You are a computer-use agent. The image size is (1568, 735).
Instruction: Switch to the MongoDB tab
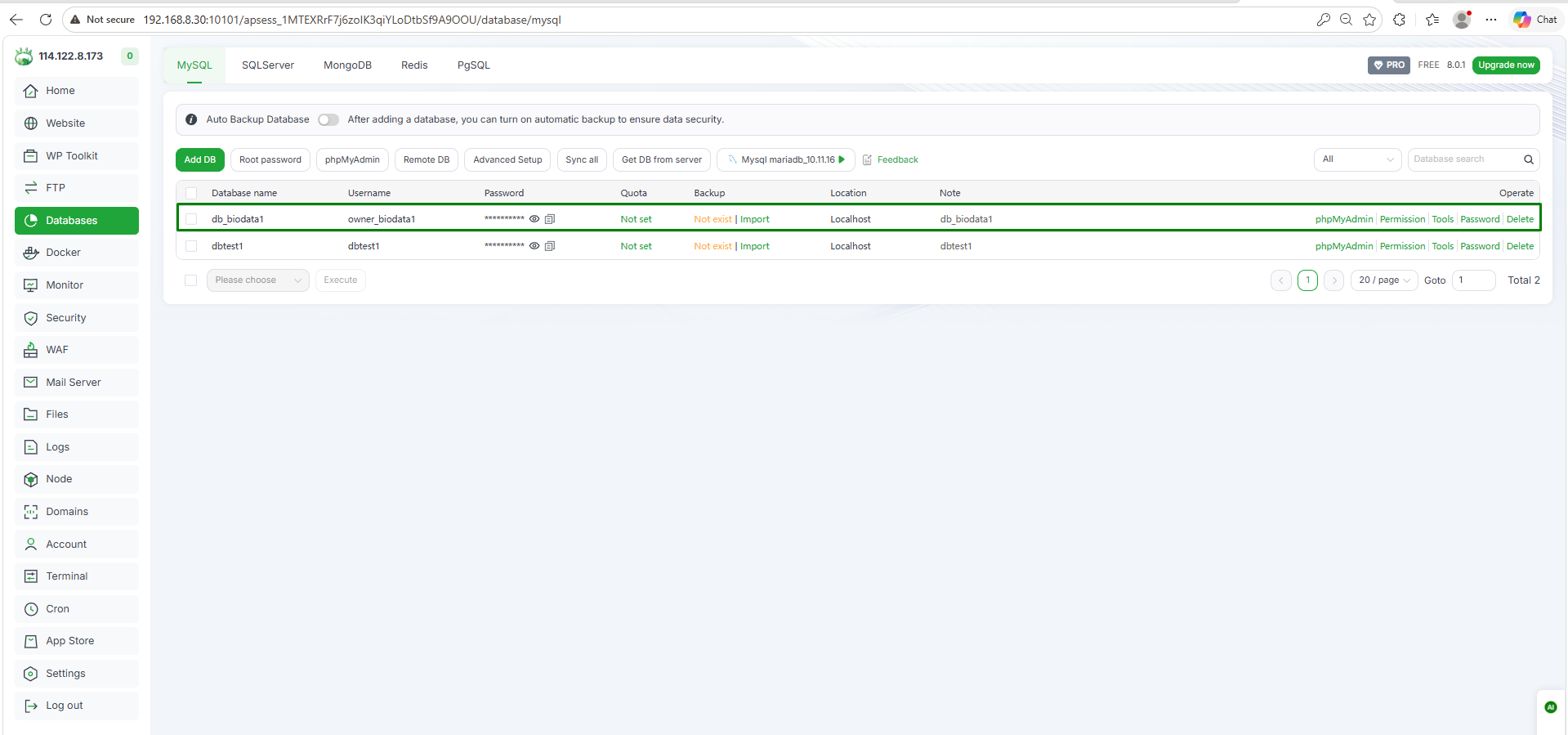coord(347,65)
